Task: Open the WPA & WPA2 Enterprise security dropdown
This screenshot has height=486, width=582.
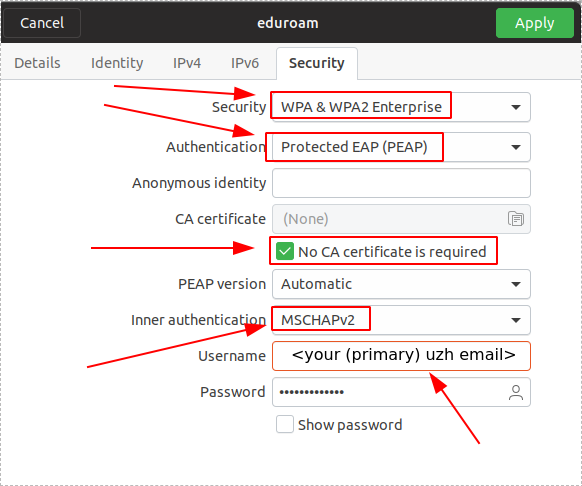Action: pyautogui.click(x=401, y=107)
